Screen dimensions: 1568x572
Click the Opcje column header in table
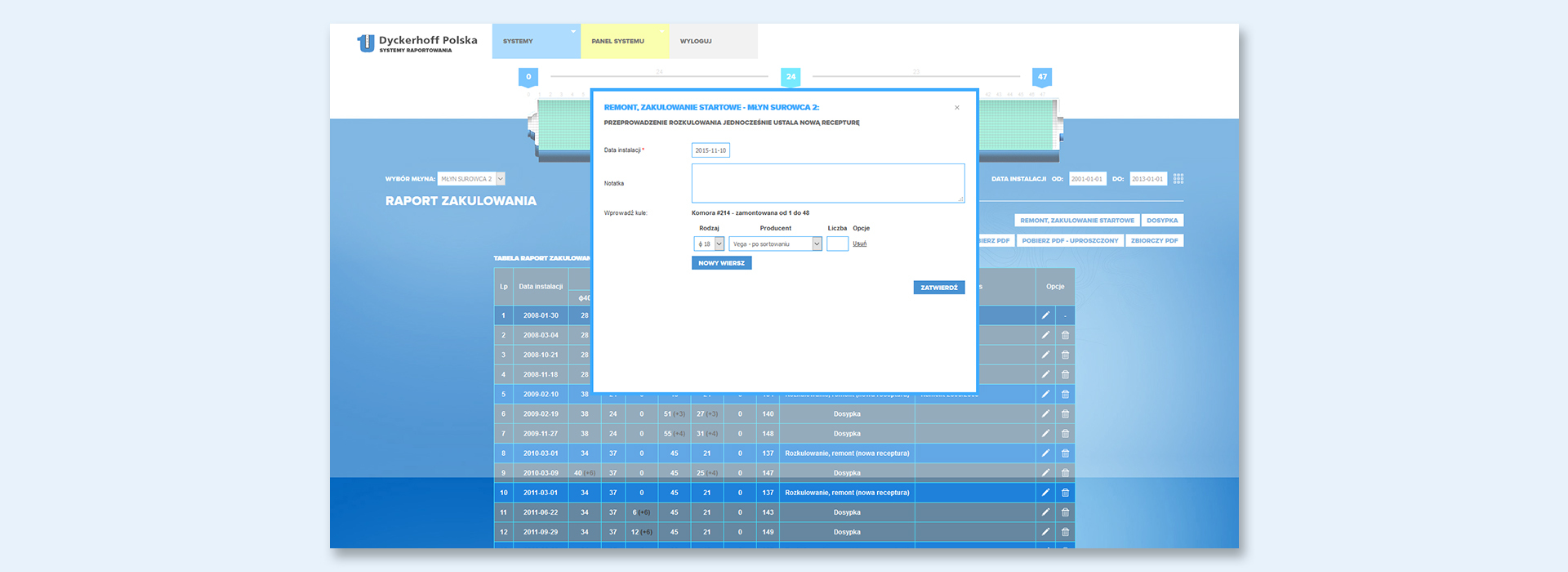pyautogui.click(x=1055, y=287)
